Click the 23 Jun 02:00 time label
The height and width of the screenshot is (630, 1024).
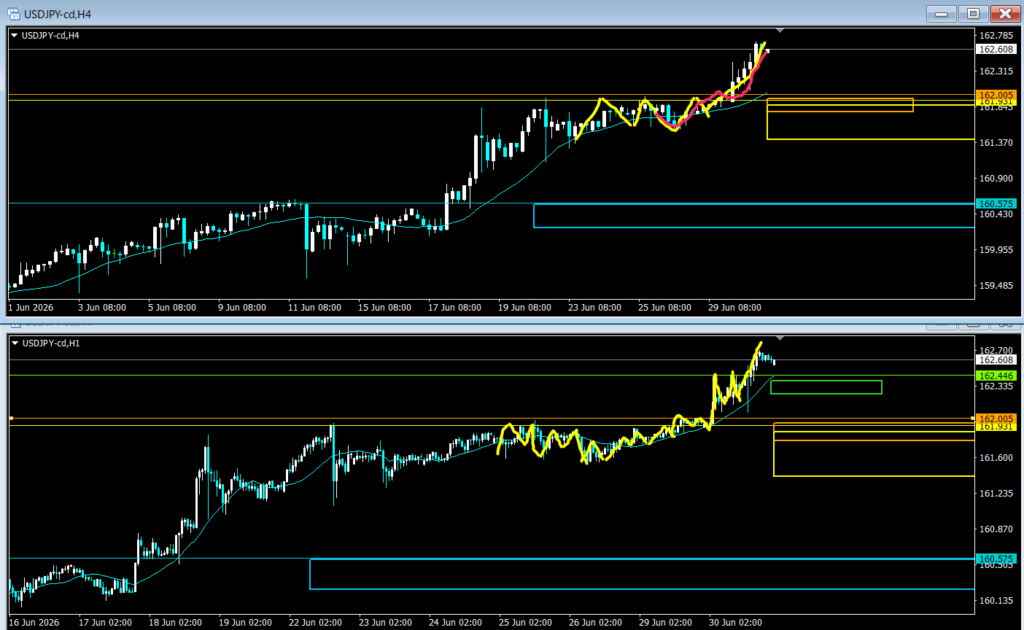385,623
